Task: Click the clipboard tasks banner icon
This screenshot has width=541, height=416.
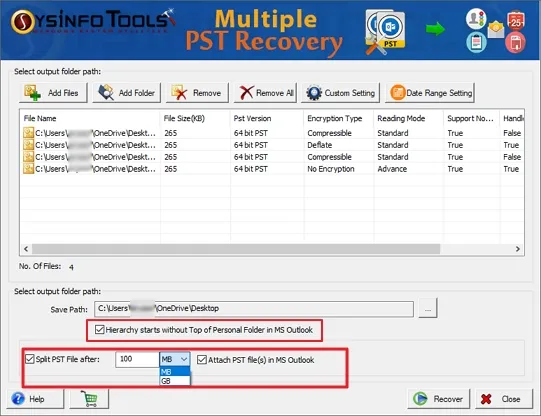Action: click(x=476, y=42)
